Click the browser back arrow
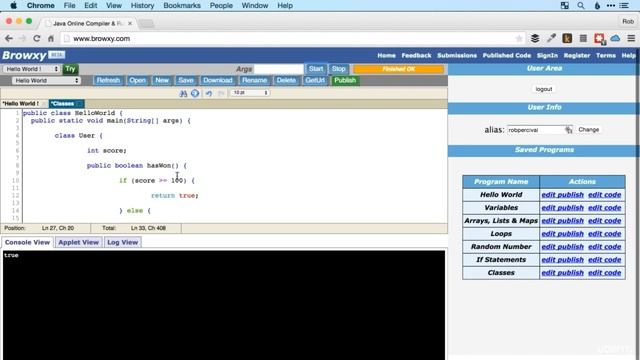Viewport: 640px width, 360px height. click(9, 38)
